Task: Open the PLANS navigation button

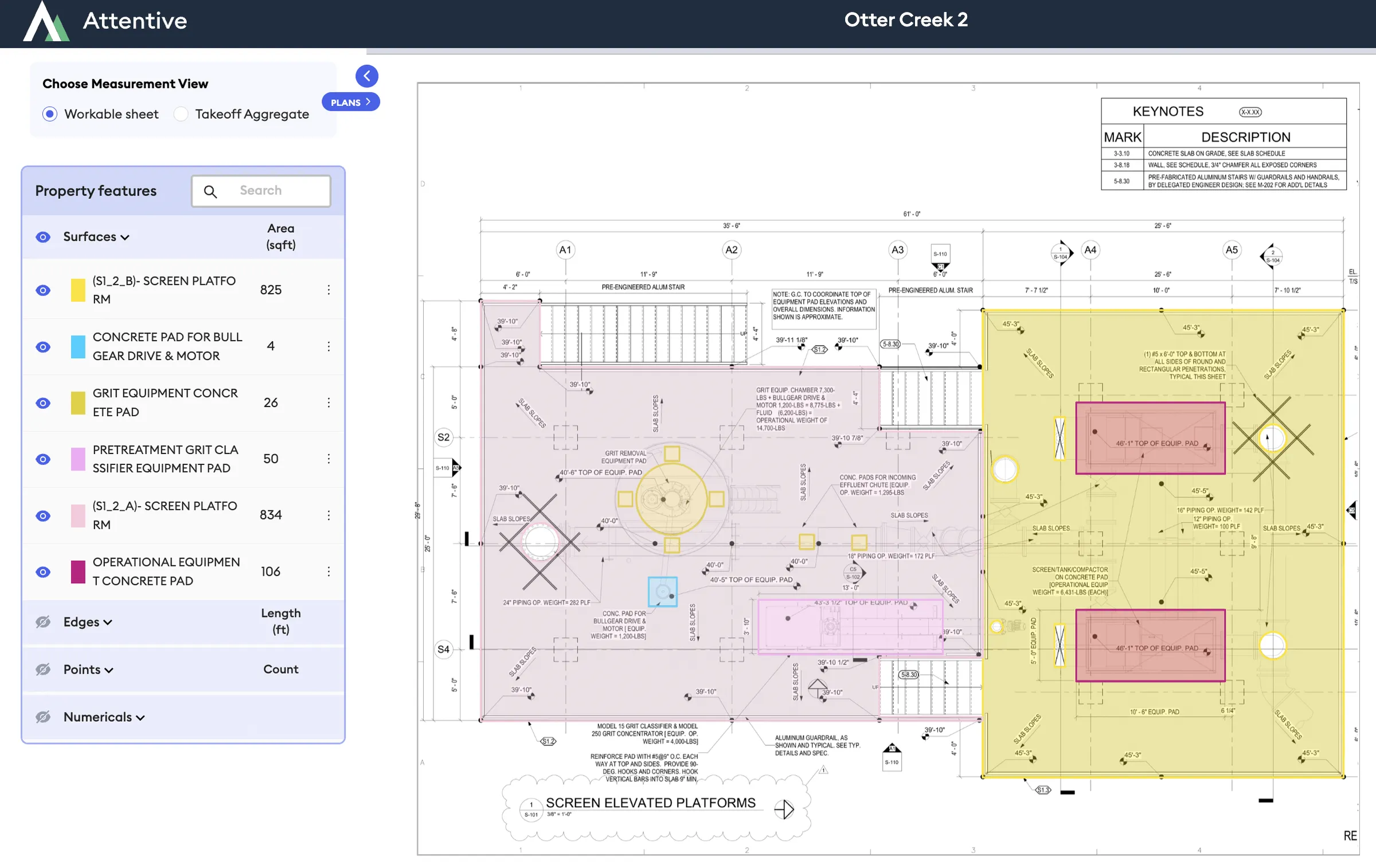Action: (x=350, y=102)
